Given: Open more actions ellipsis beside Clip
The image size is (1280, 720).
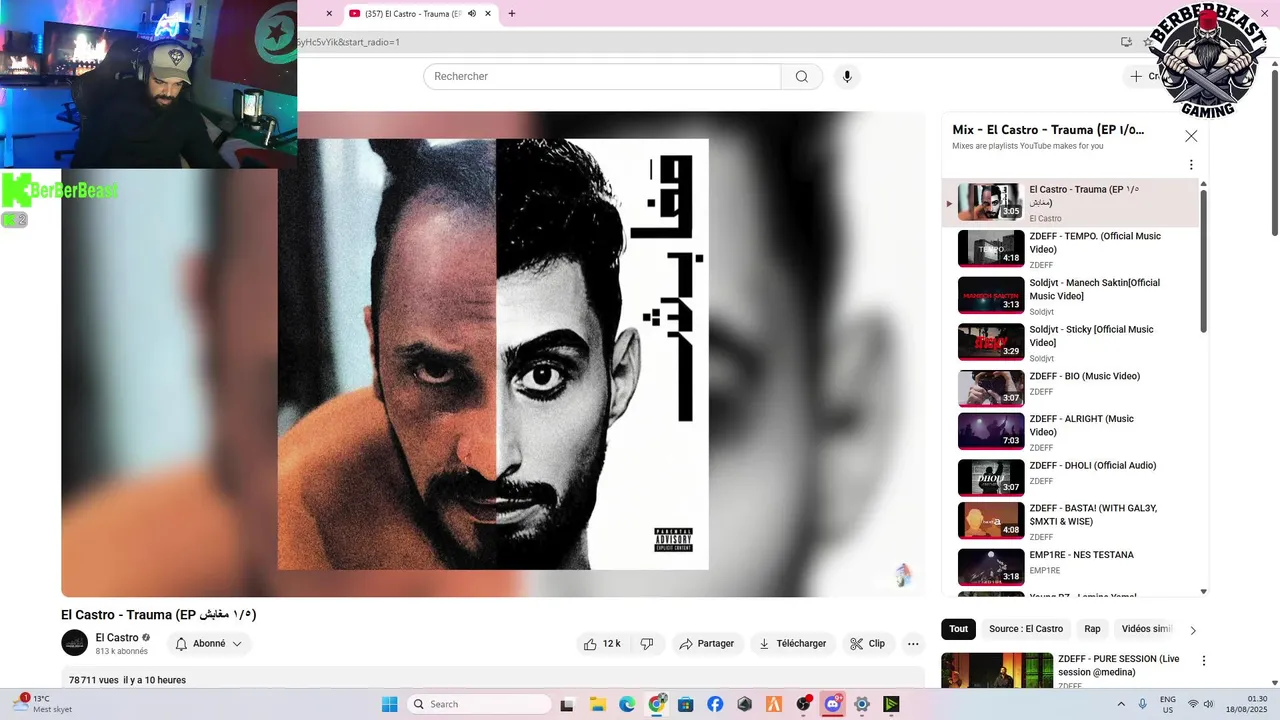Looking at the screenshot, I should 913,644.
